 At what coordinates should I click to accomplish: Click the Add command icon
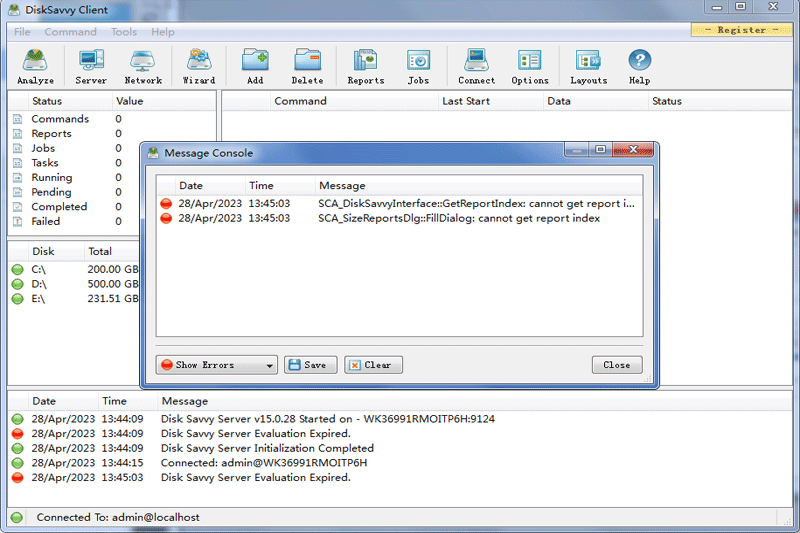(x=255, y=66)
